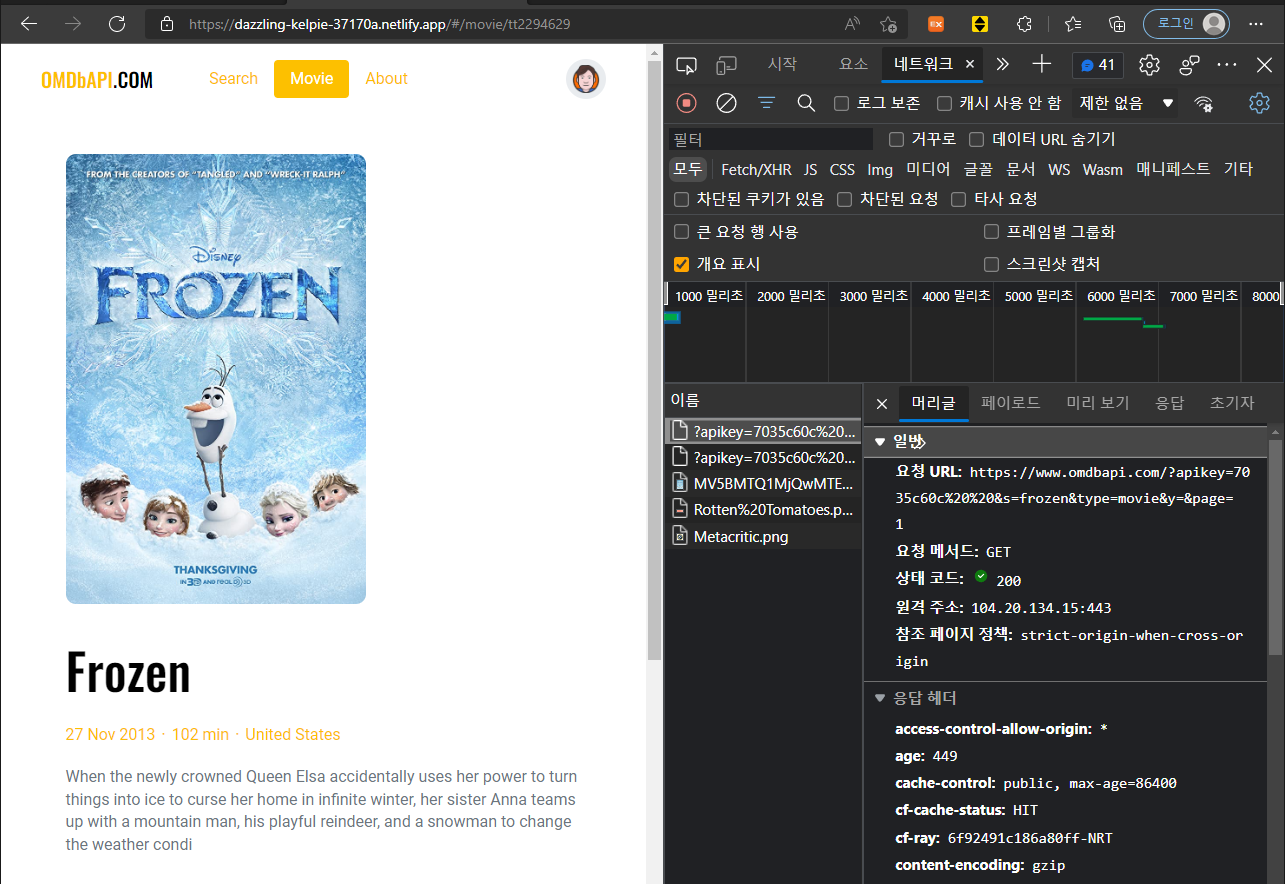Add a new DevTools tab with plus icon
This screenshot has height=884, width=1285.
tap(1042, 65)
